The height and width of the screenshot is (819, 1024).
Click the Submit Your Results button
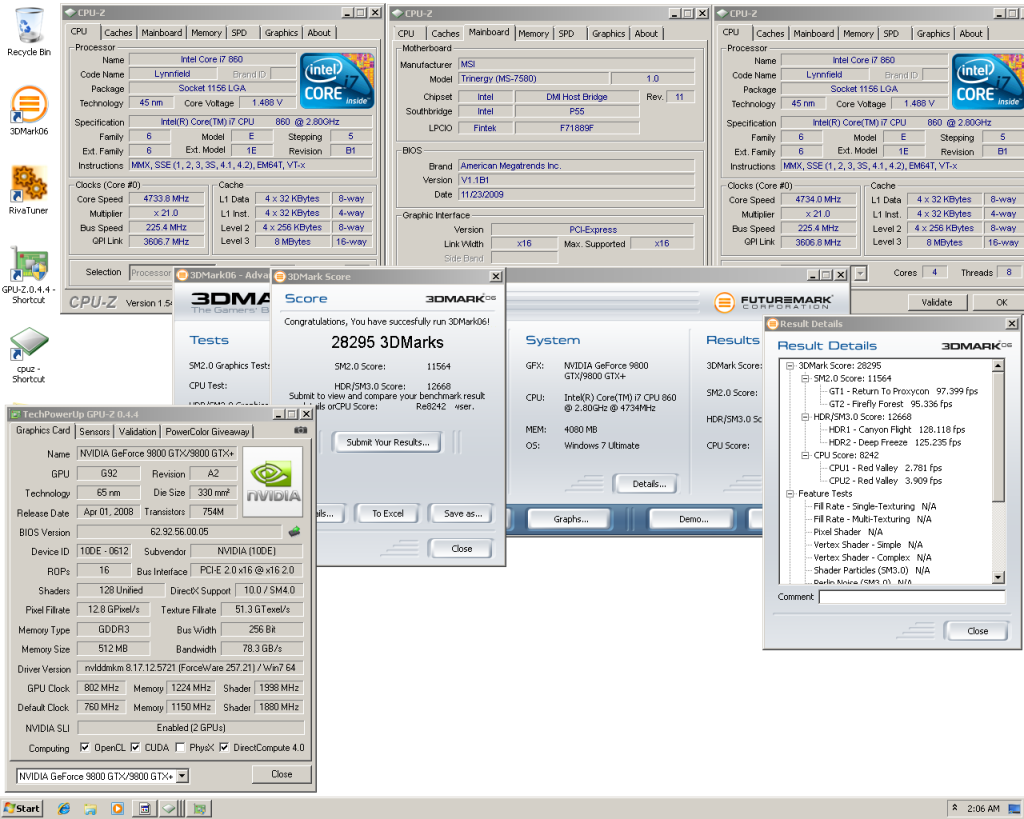point(387,442)
